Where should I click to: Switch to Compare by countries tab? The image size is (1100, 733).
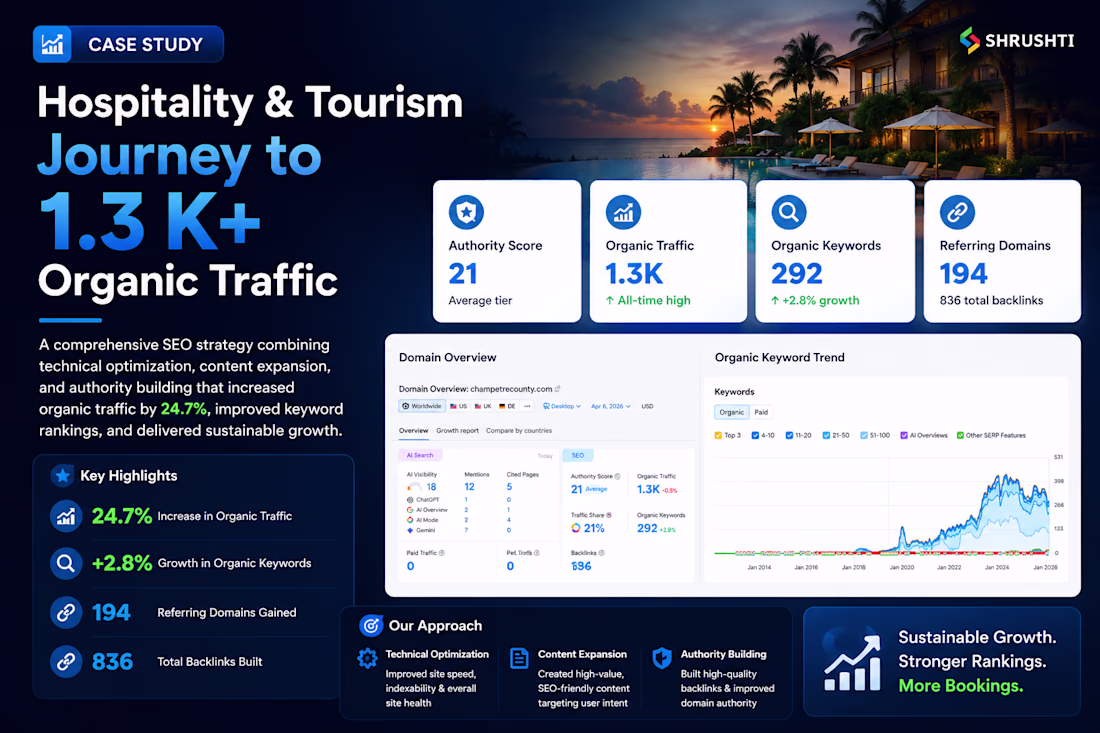coord(519,431)
